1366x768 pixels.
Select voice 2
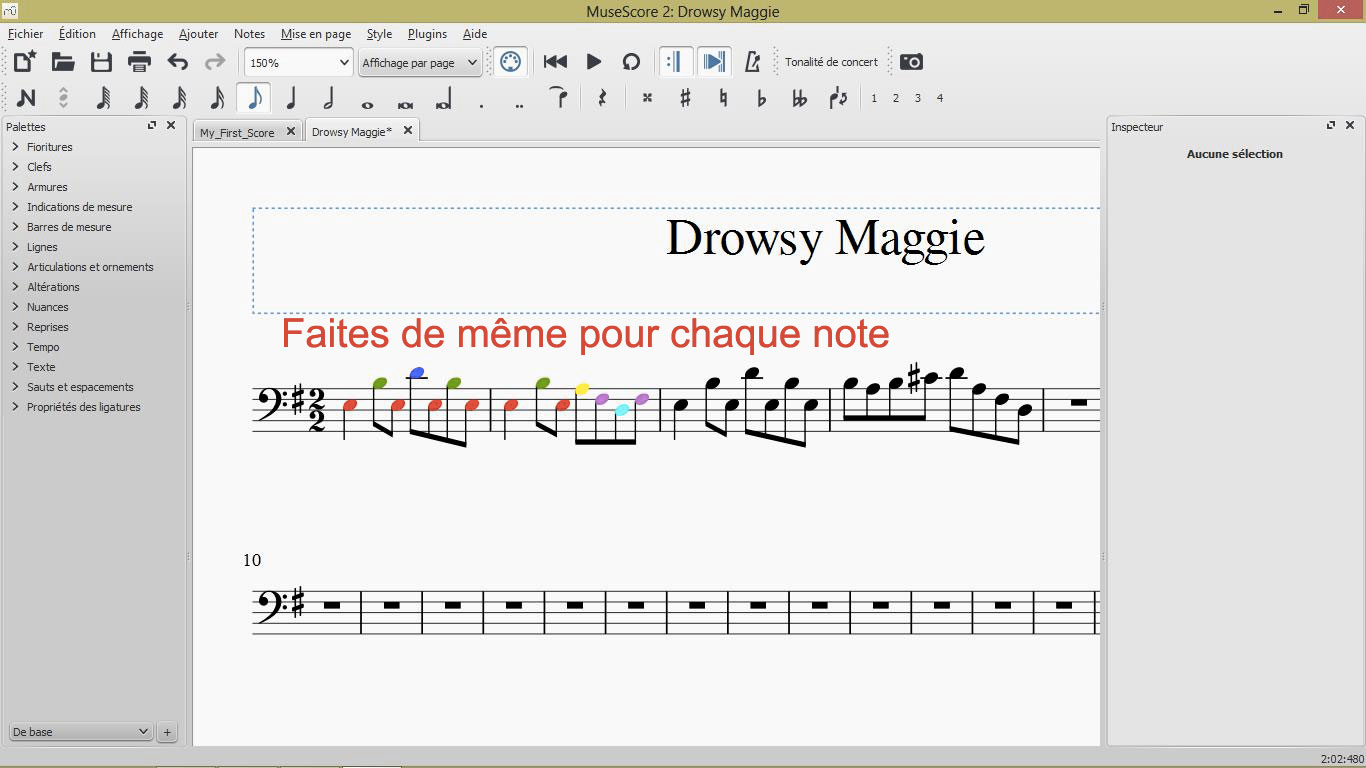tap(896, 98)
